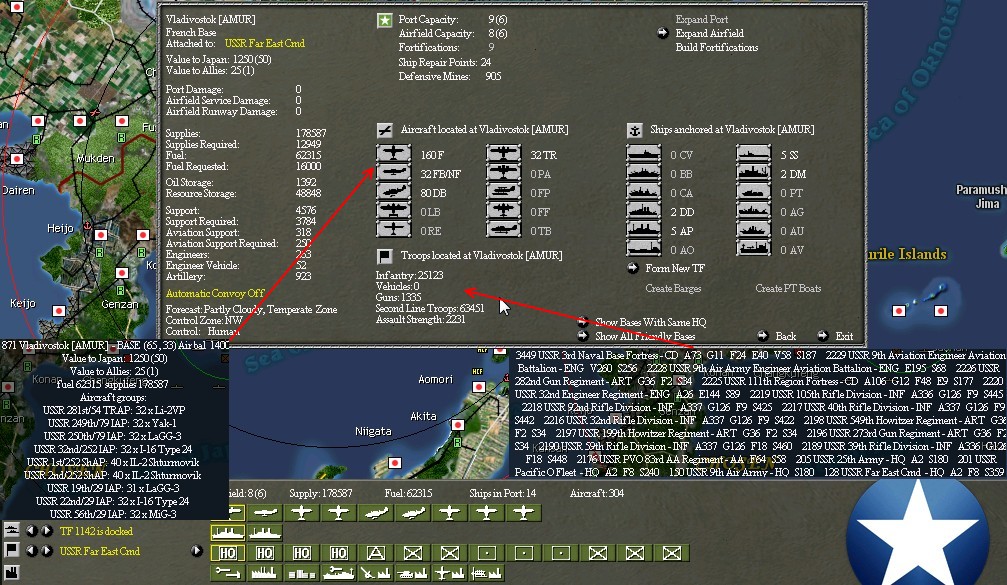This screenshot has width=1007, height=585.
Task: Click the AV seaplane tender icon
Action: 753,249
